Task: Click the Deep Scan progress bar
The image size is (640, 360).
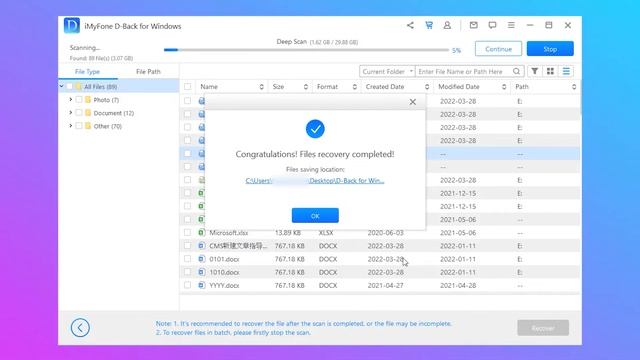Action: coord(306,50)
